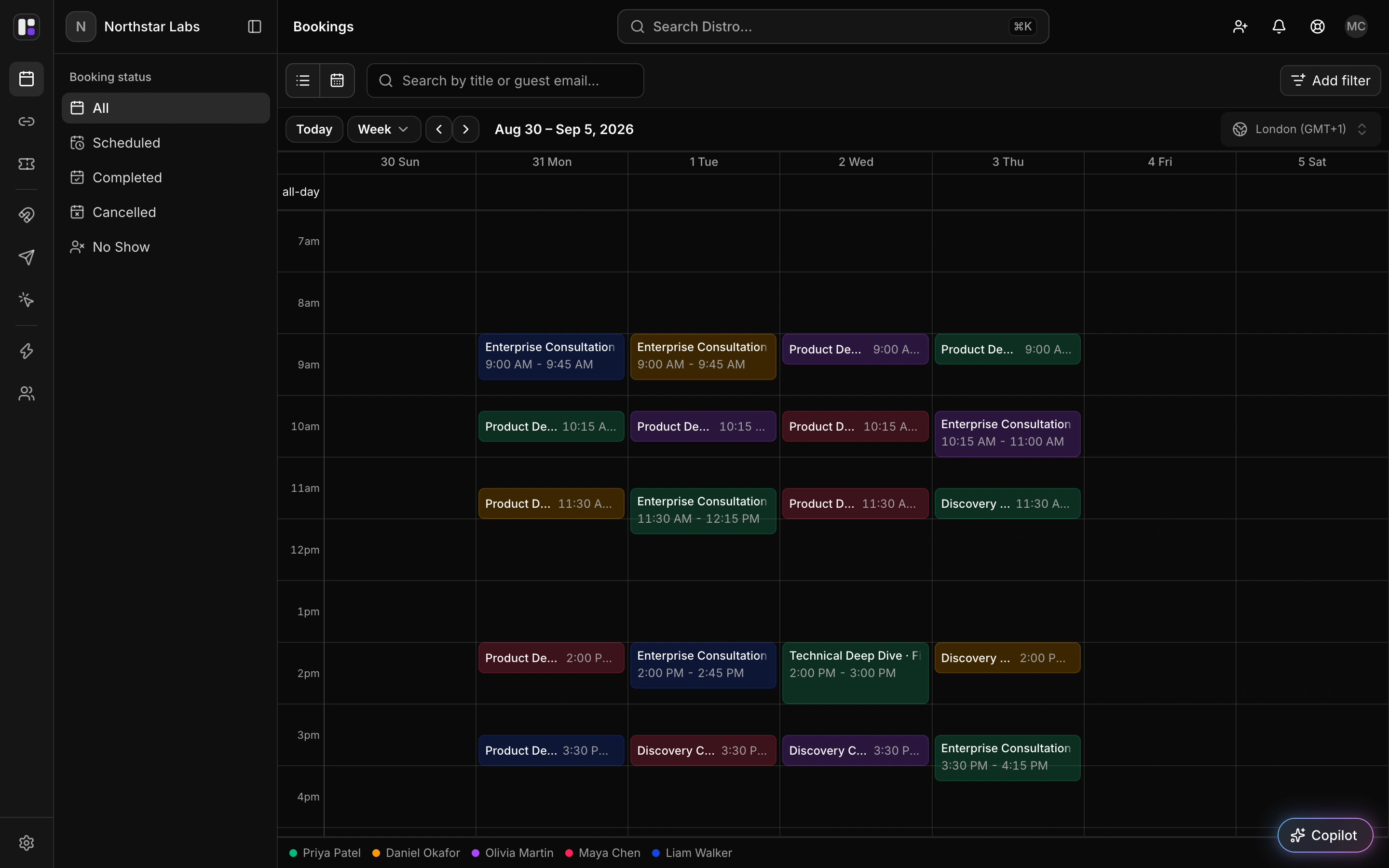Open the cursor click sparkle icon
Screen dimensions: 1389x868
(27, 299)
